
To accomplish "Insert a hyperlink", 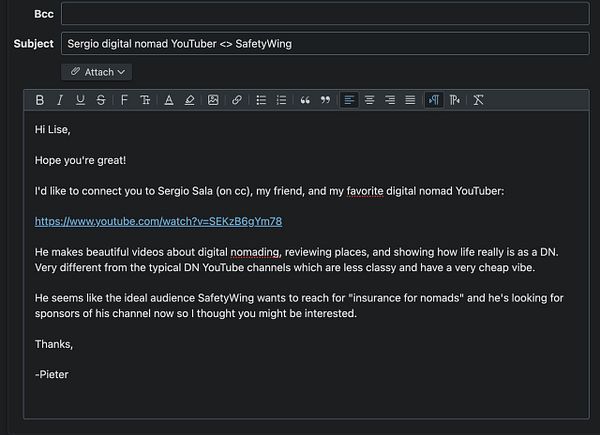I will point(237,100).
